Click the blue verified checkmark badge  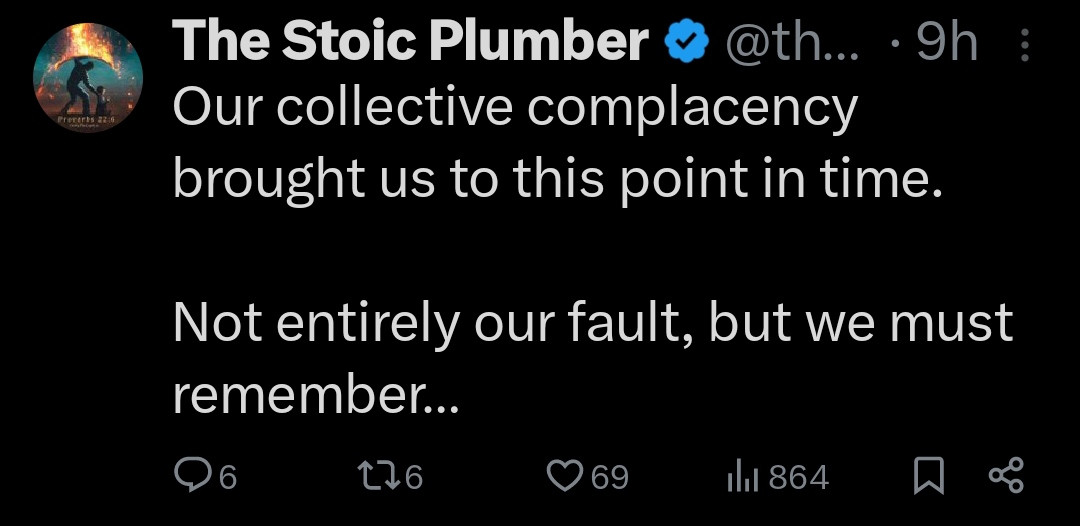pyautogui.click(x=688, y=45)
